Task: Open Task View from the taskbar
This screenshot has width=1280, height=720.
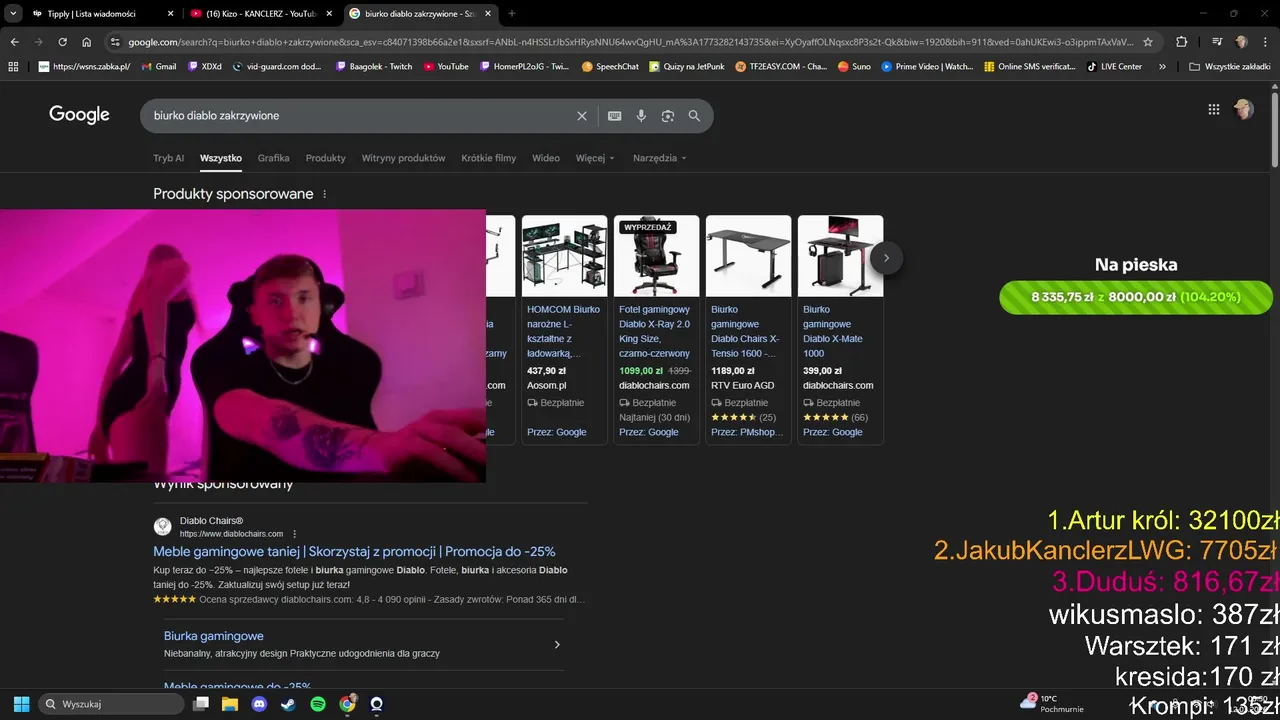Action: point(201,704)
